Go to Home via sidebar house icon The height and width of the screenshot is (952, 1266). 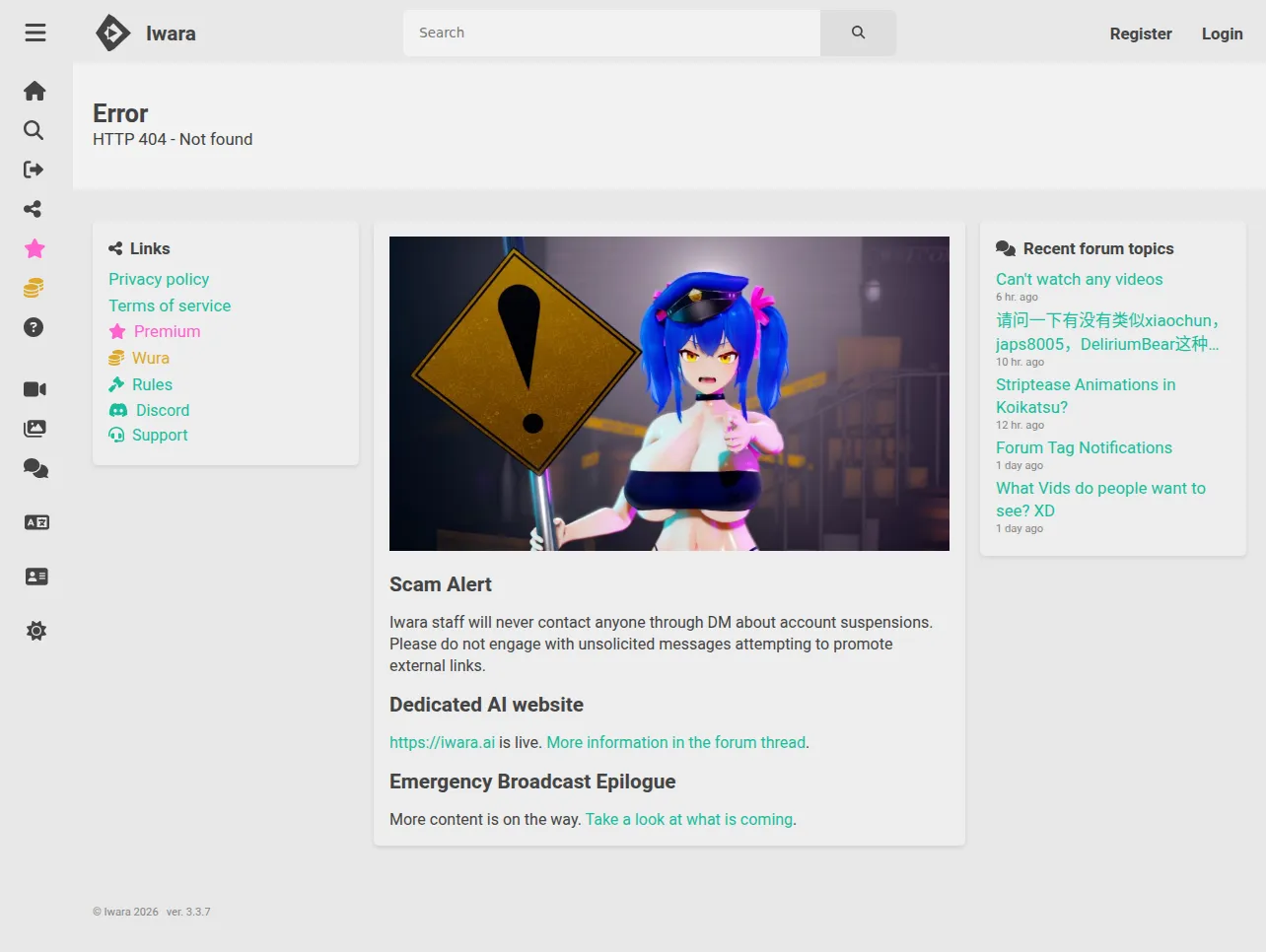(35, 91)
